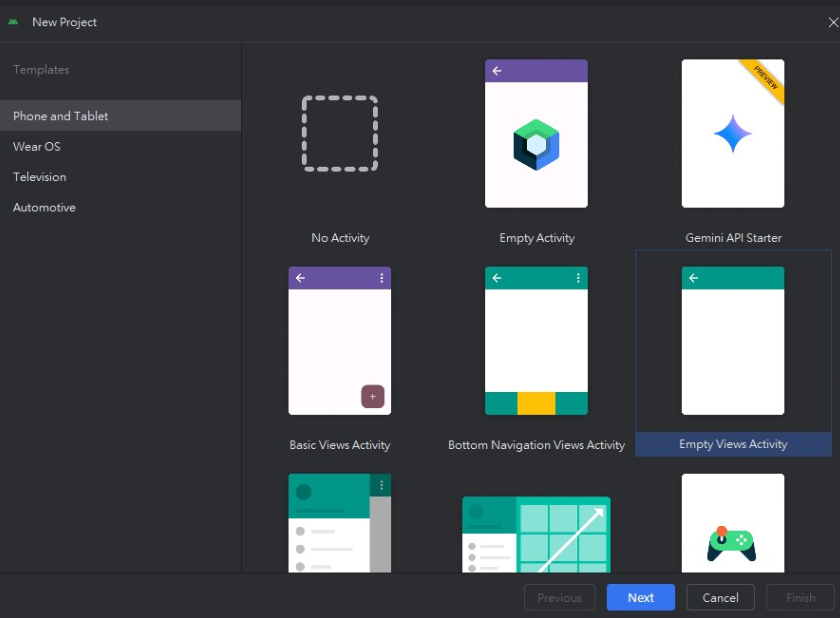Switch to Television templates
The height and width of the screenshot is (618, 840).
pos(121,177)
